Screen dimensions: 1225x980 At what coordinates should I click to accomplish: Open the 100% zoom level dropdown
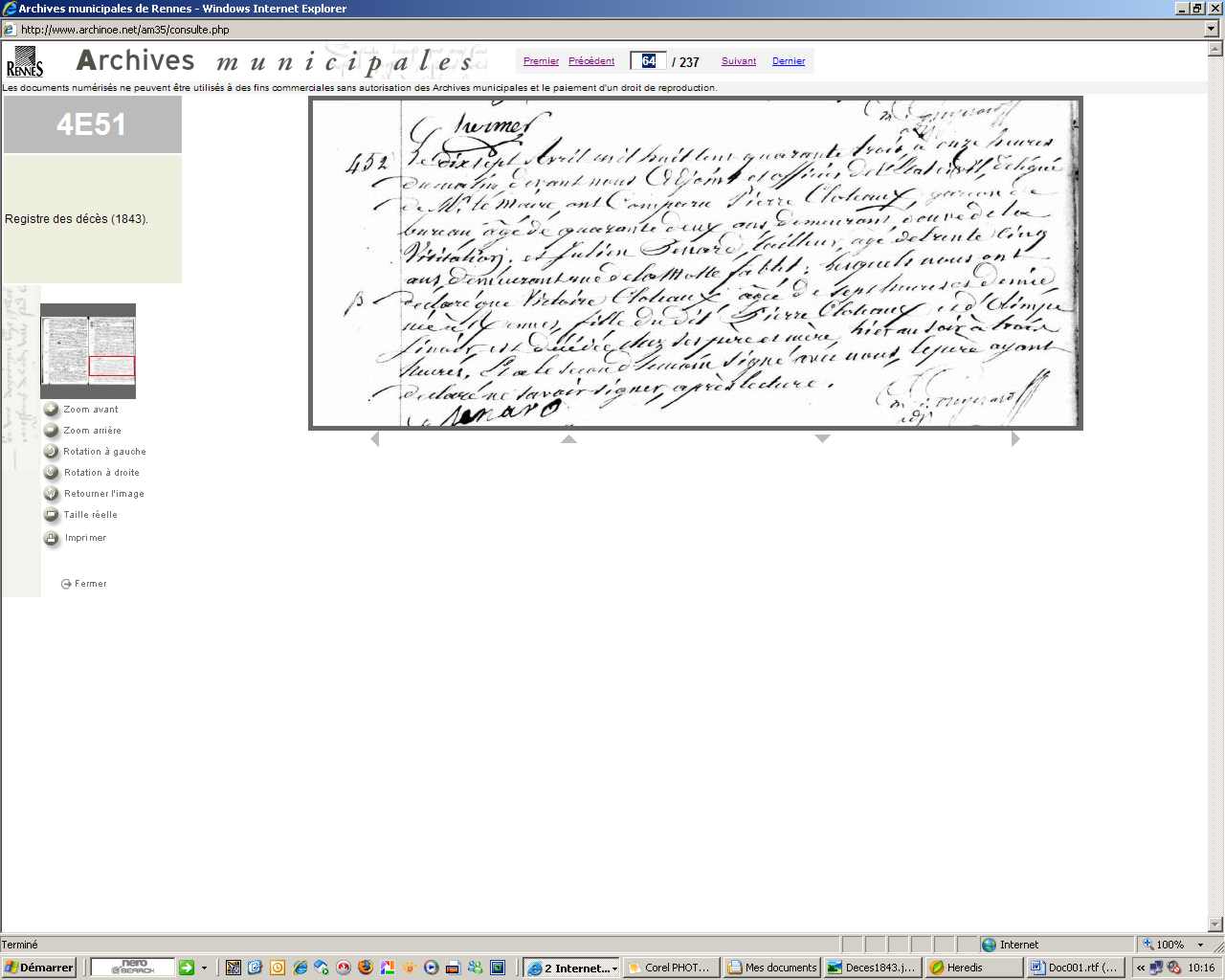coord(1200,945)
